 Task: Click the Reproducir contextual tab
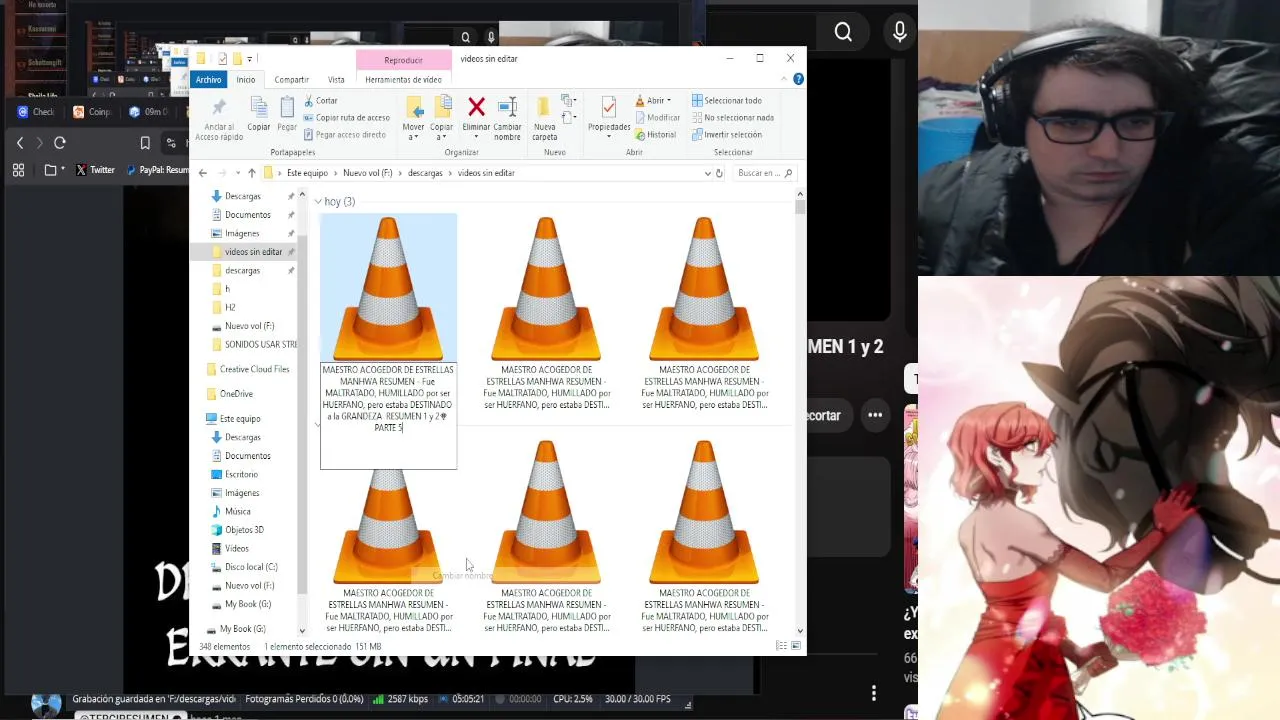[x=403, y=60]
